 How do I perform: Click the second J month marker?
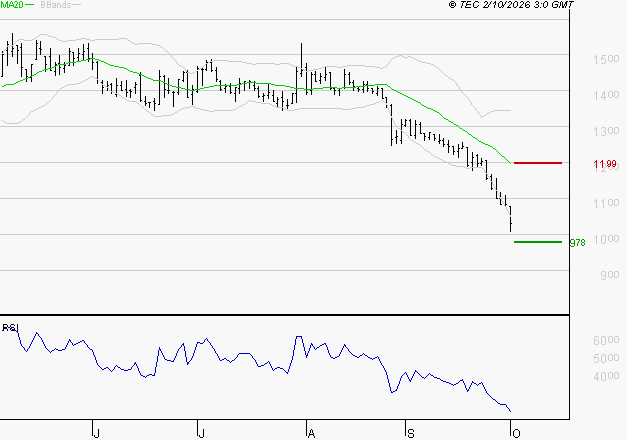point(202,433)
